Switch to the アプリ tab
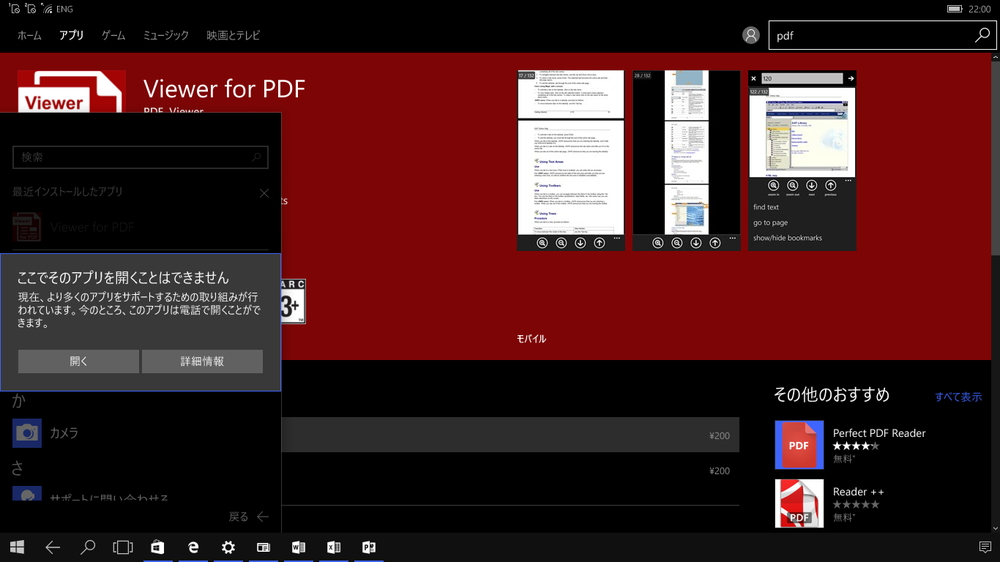 coord(71,35)
